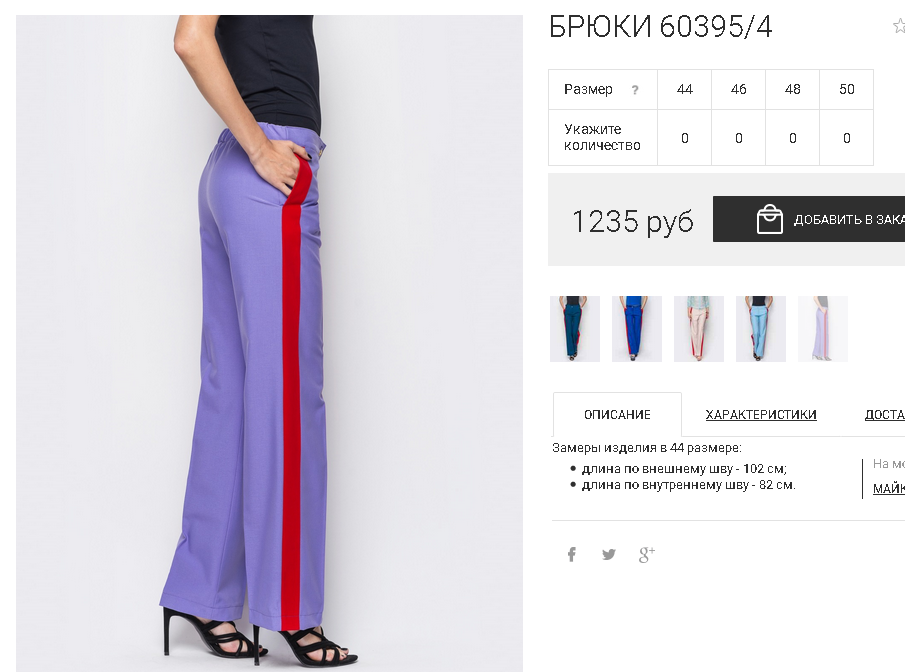Viewport: 905px width, 672px height.
Task: Click the quantity field for size 50
Action: 847,138
